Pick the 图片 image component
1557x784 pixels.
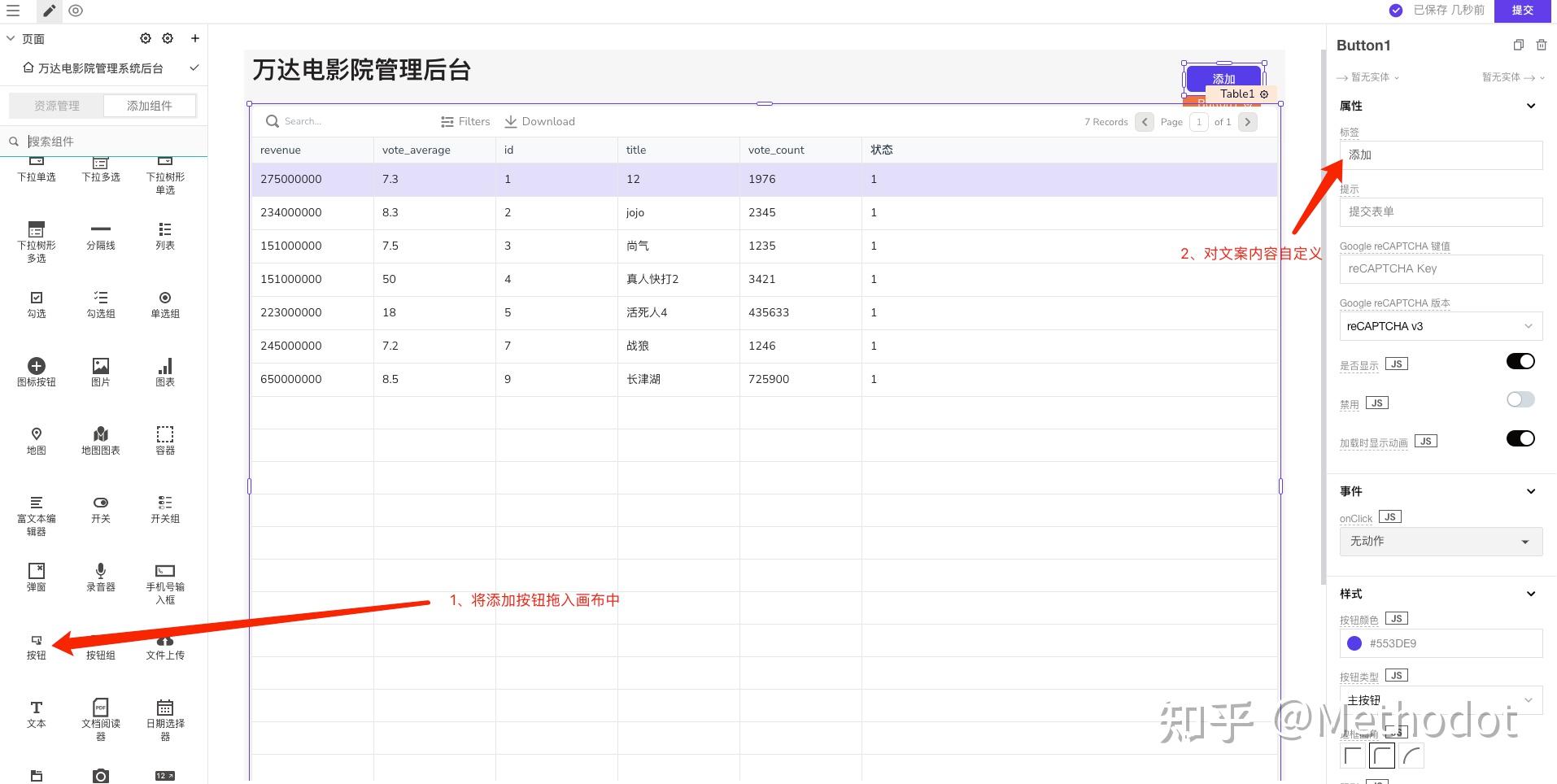pos(101,372)
